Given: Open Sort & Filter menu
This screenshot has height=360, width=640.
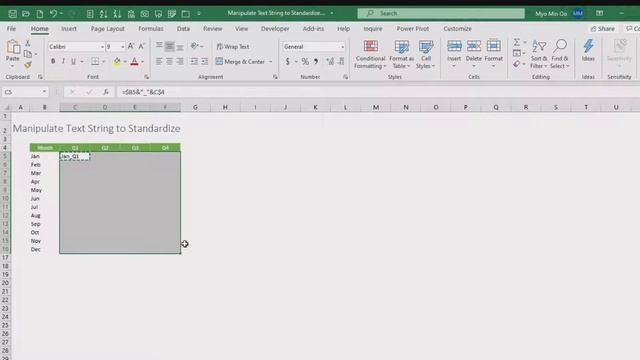Looking at the screenshot, I should (x=539, y=54).
